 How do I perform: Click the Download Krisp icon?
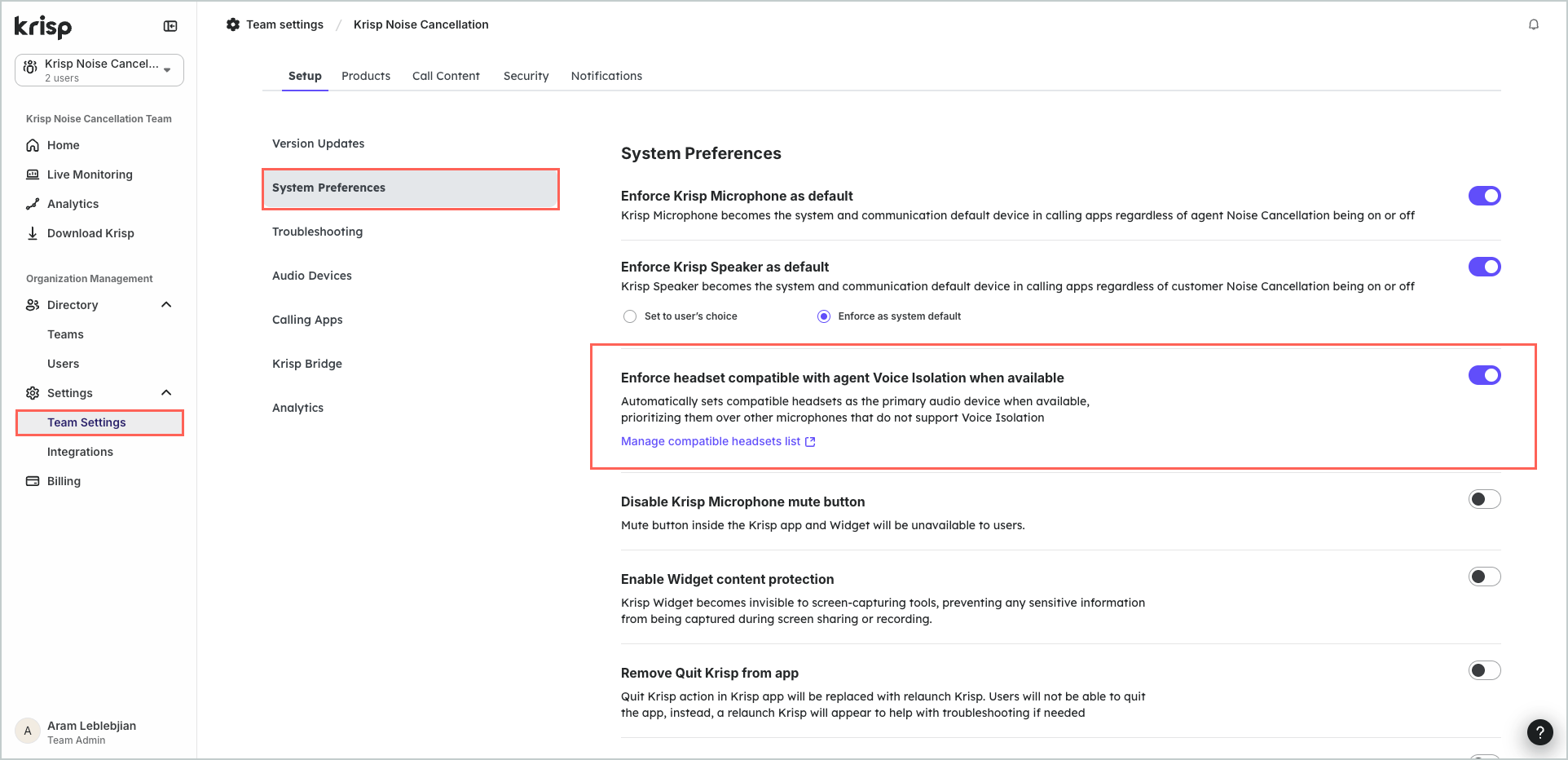pyautogui.click(x=33, y=233)
